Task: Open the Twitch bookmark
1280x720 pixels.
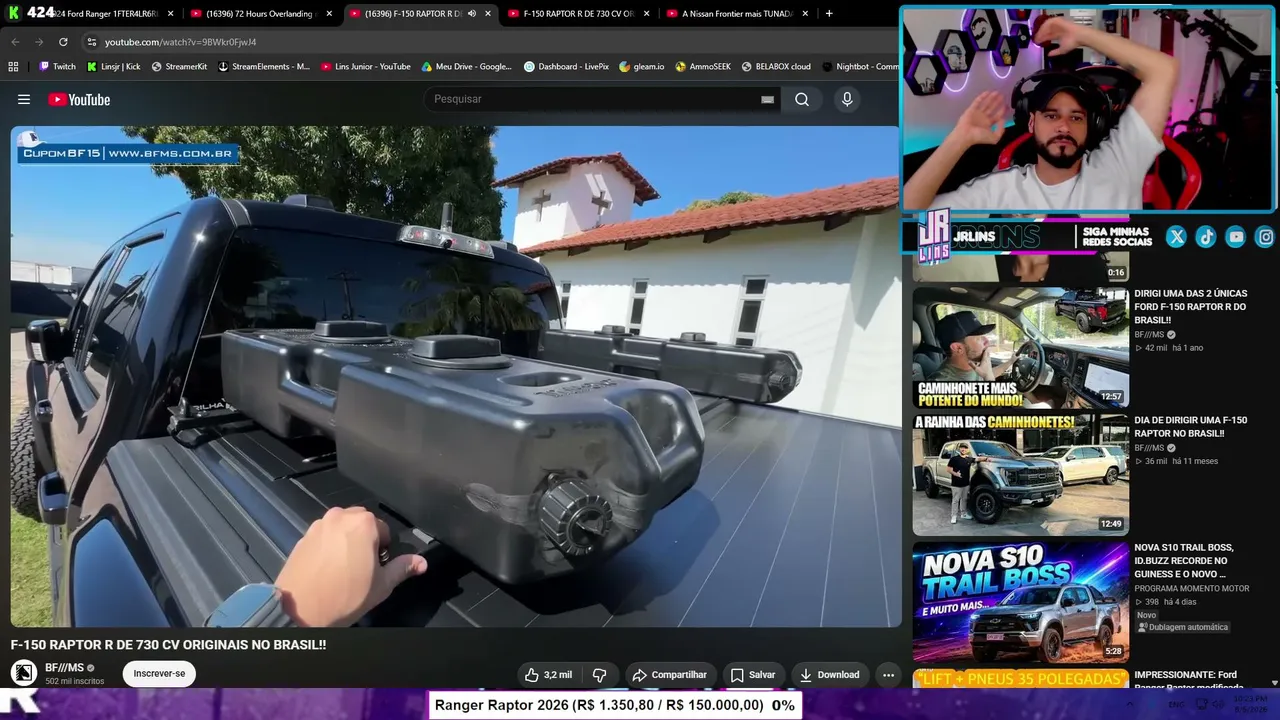Action: click(57, 66)
